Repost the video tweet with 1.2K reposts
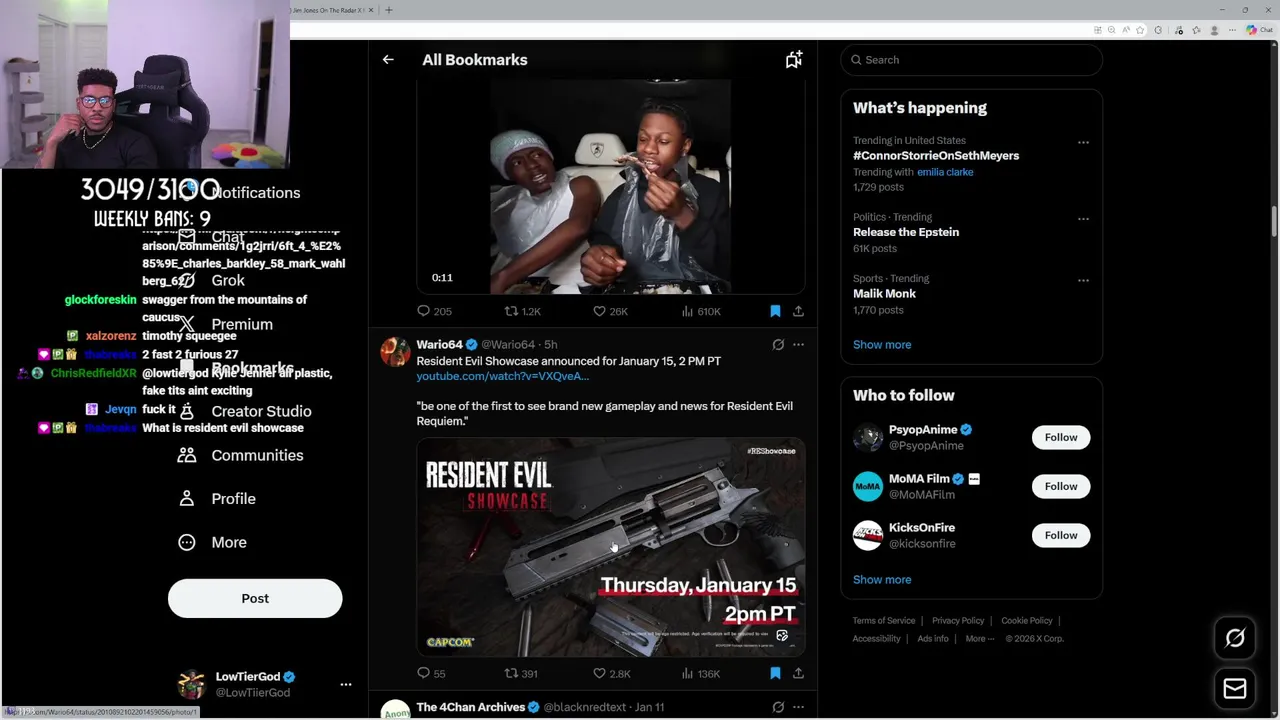1280x720 pixels. 522,311
